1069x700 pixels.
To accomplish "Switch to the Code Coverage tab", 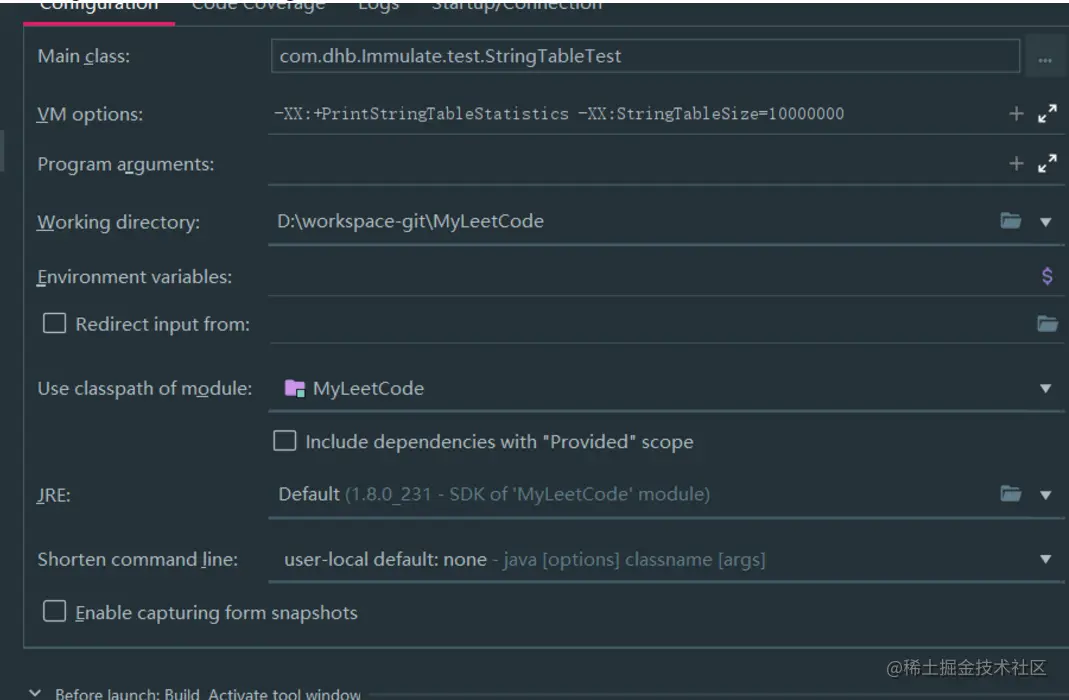I will 258,5.
